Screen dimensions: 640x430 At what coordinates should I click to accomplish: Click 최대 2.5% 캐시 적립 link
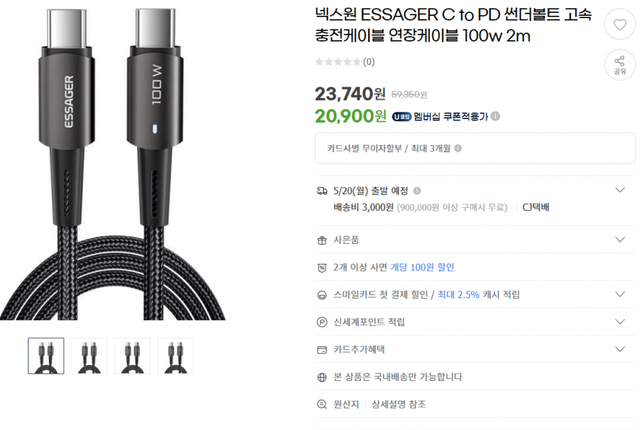click(x=478, y=295)
